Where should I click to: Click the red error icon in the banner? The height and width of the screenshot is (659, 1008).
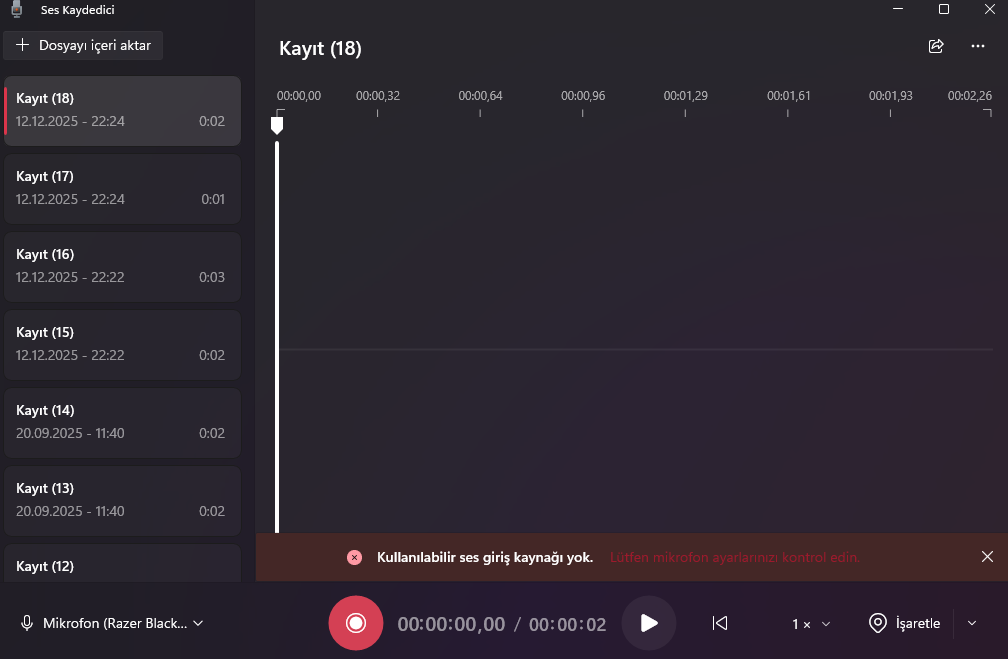354,557
